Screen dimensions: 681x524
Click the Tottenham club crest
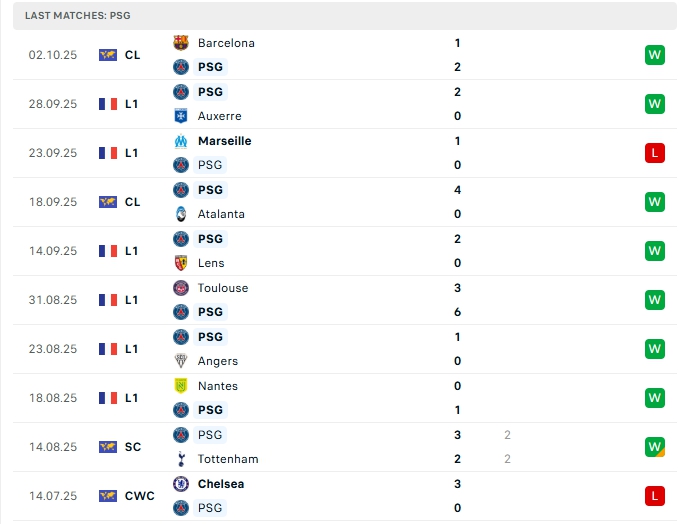click(181, 459)
